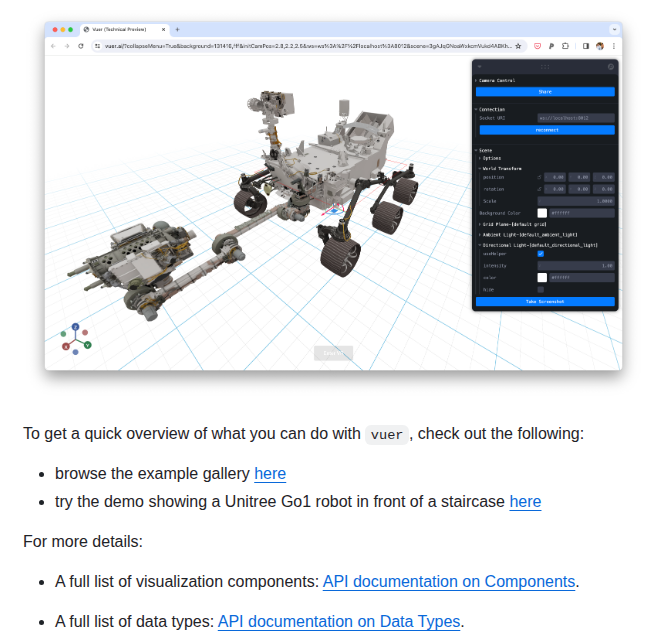Image resolution: width=645 pixels, height=632 pixels.
Task: Click the Background Color hex field
Action: 582,213
